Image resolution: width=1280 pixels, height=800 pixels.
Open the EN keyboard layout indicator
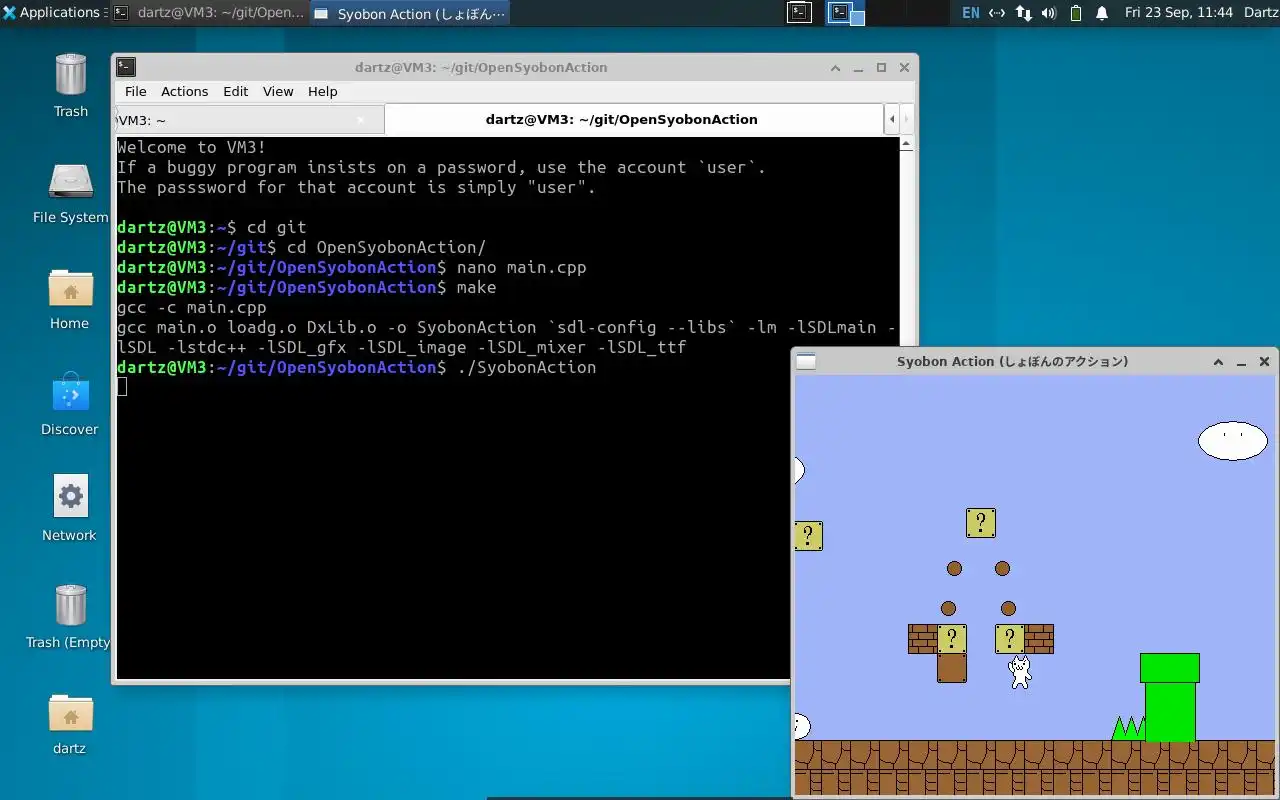[x=970, y=13]
